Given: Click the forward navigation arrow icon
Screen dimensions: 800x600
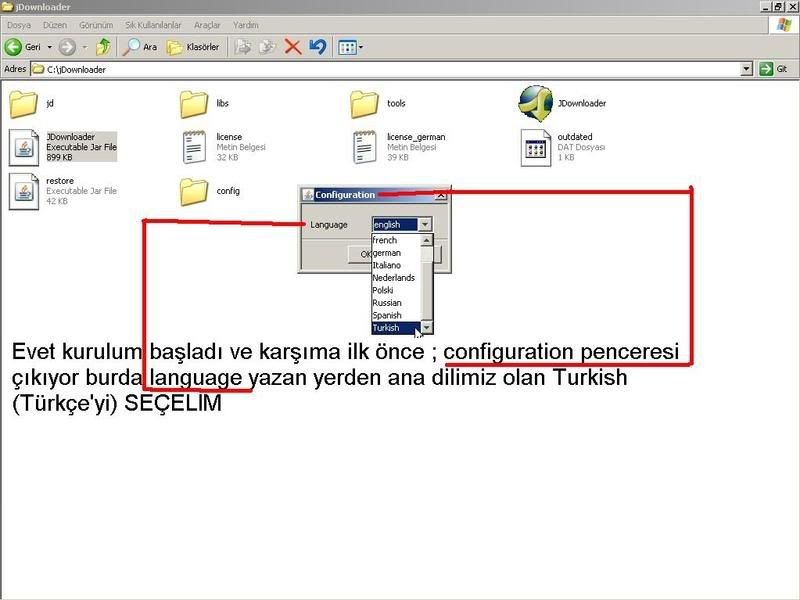Looking at the screenshot, I should tap(67, 47).
